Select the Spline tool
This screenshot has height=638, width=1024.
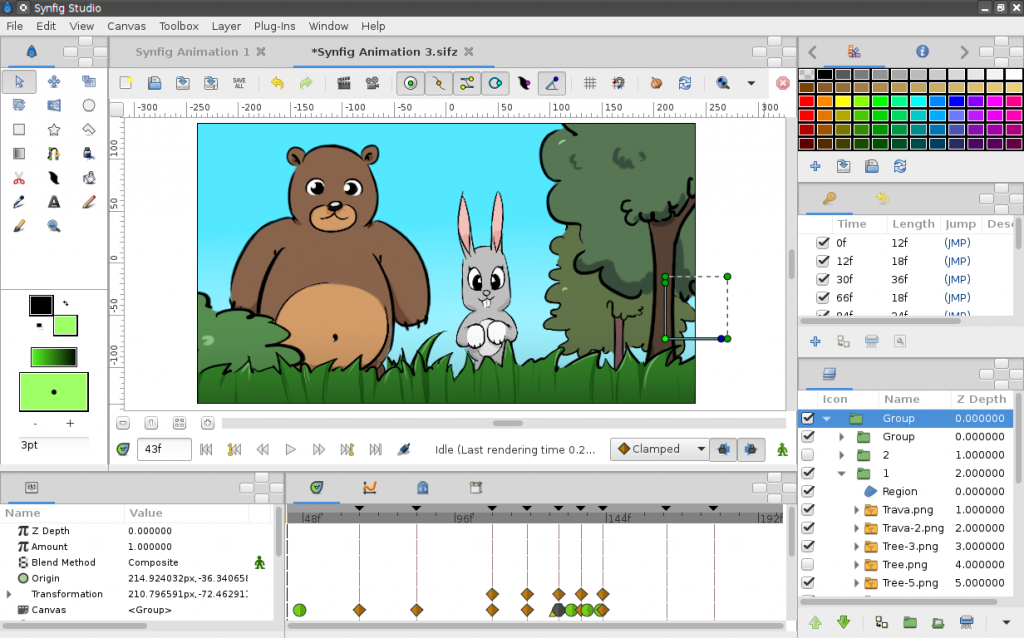(x=54, y=153)
